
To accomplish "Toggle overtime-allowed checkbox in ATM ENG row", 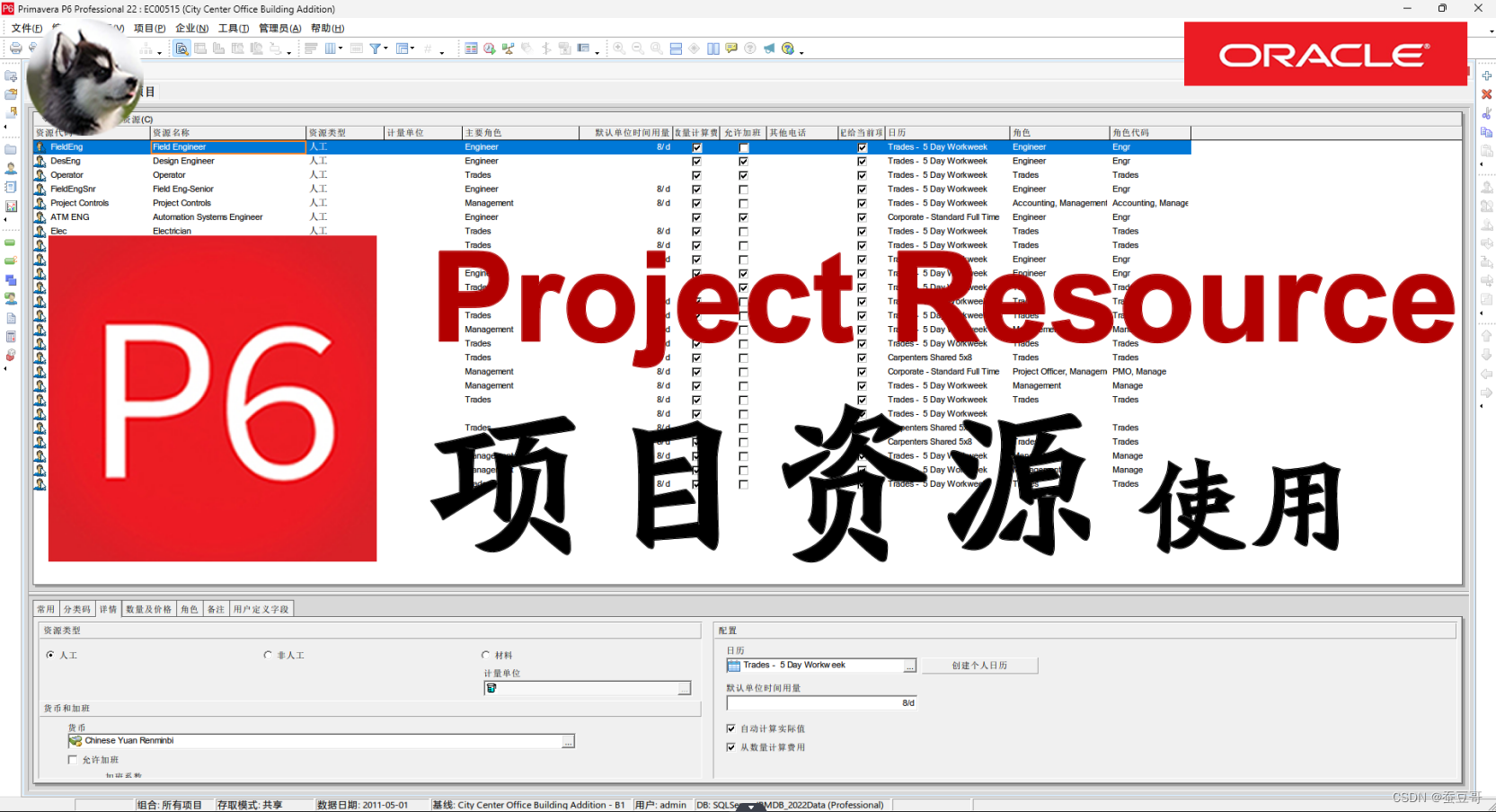I will click(x=743, y=217).
